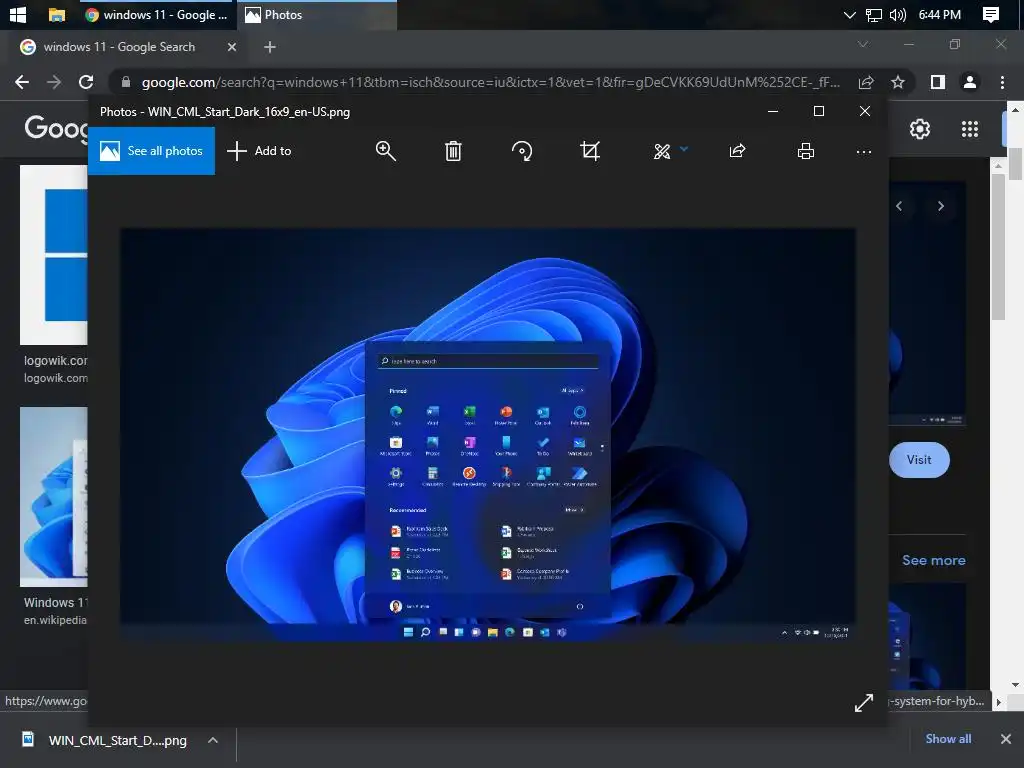The width and height of the screenshot is (1024, 768).
Task: Open the Chrome profile icon
Action: pyautogui.click(x=970, y=82)
